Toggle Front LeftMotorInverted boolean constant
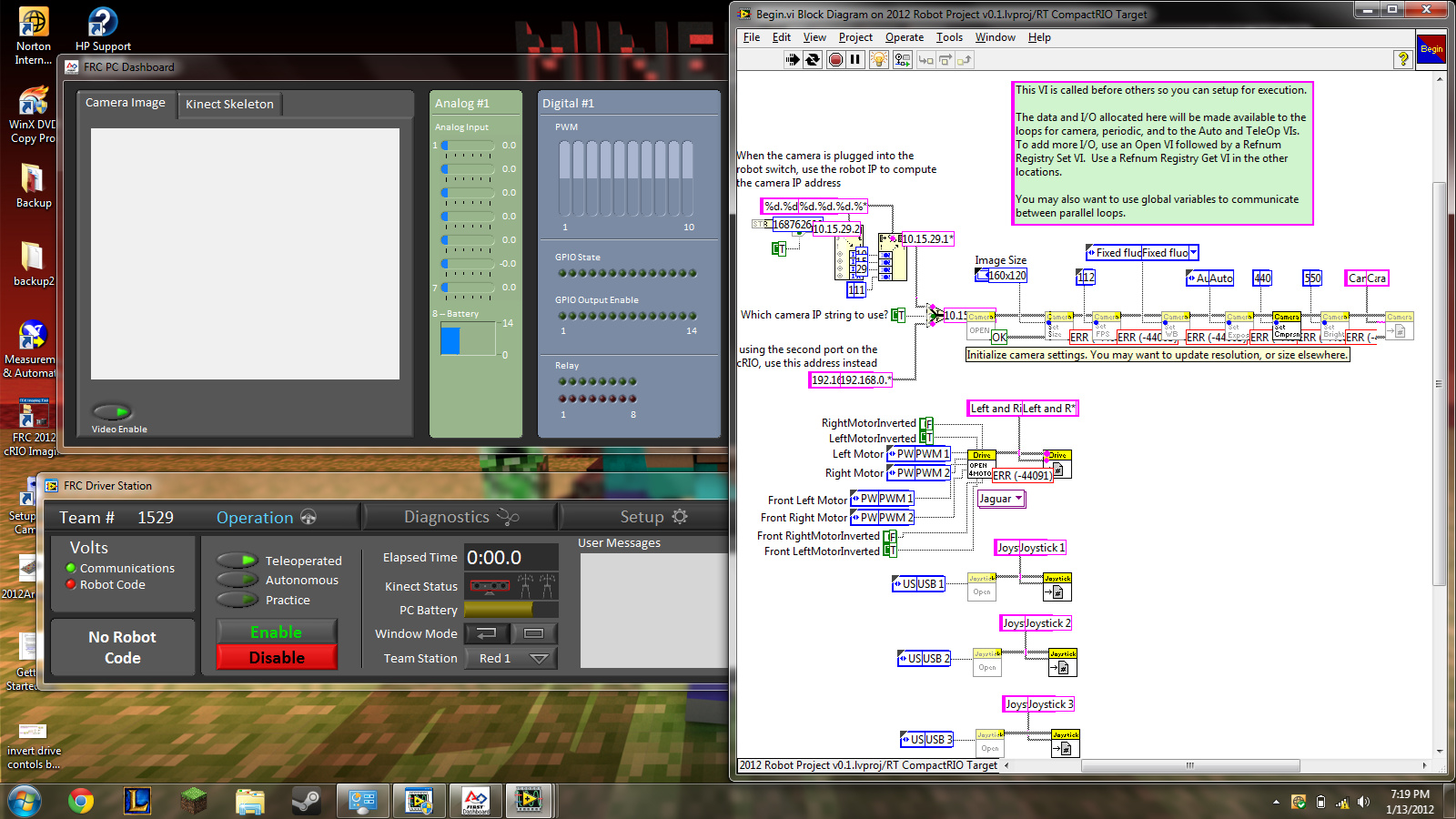The height and width of the screenshot is (819, 1456). 889,551
